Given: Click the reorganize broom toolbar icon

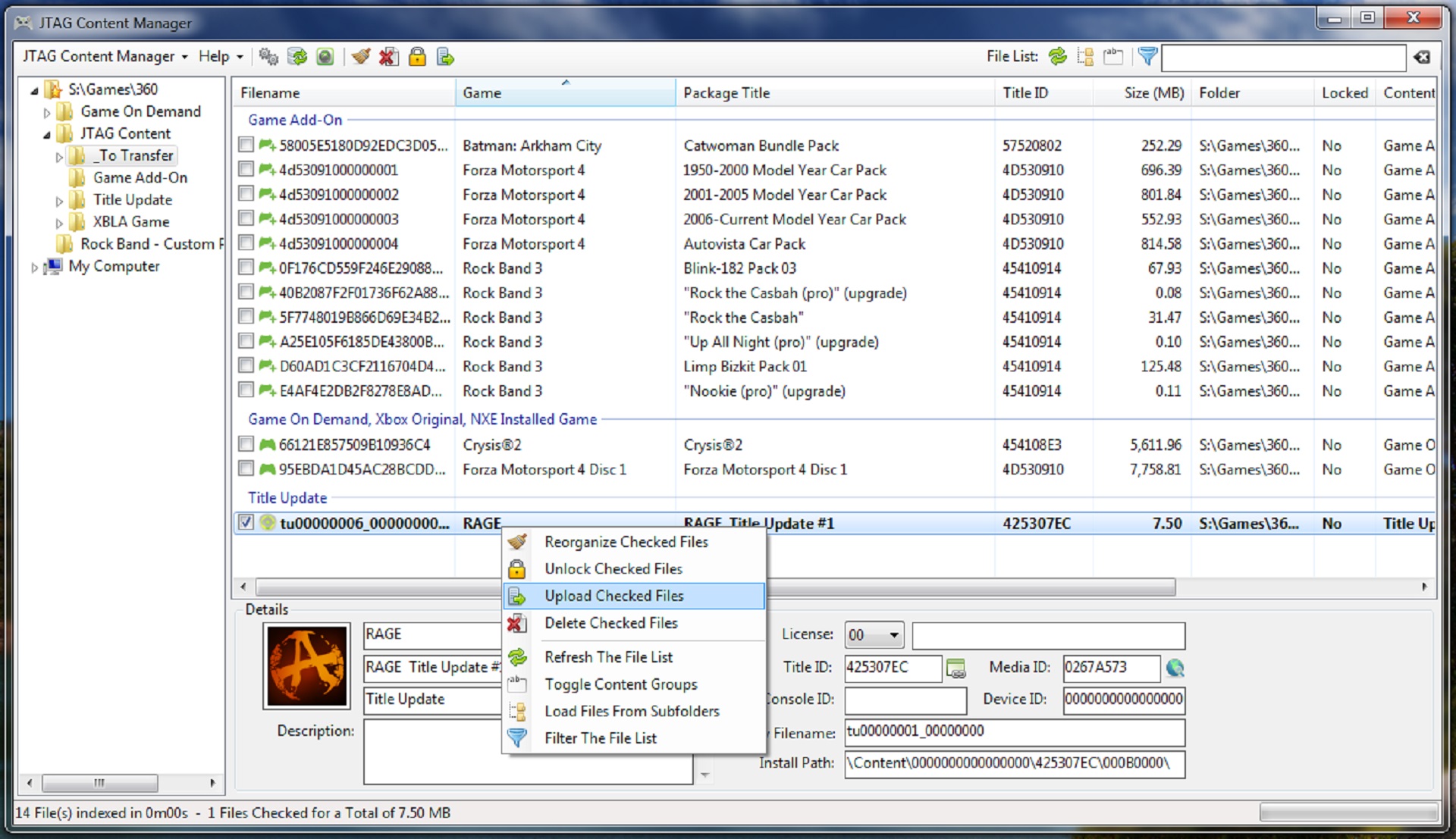Looking at the screenshot, I should 361,57.
